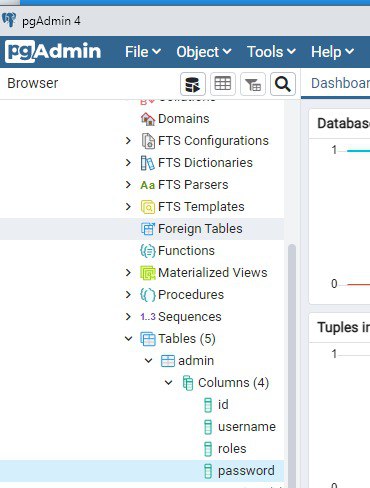Select the password column label
The height and width of the screenshot is (488, 370).
pos(246,471)
